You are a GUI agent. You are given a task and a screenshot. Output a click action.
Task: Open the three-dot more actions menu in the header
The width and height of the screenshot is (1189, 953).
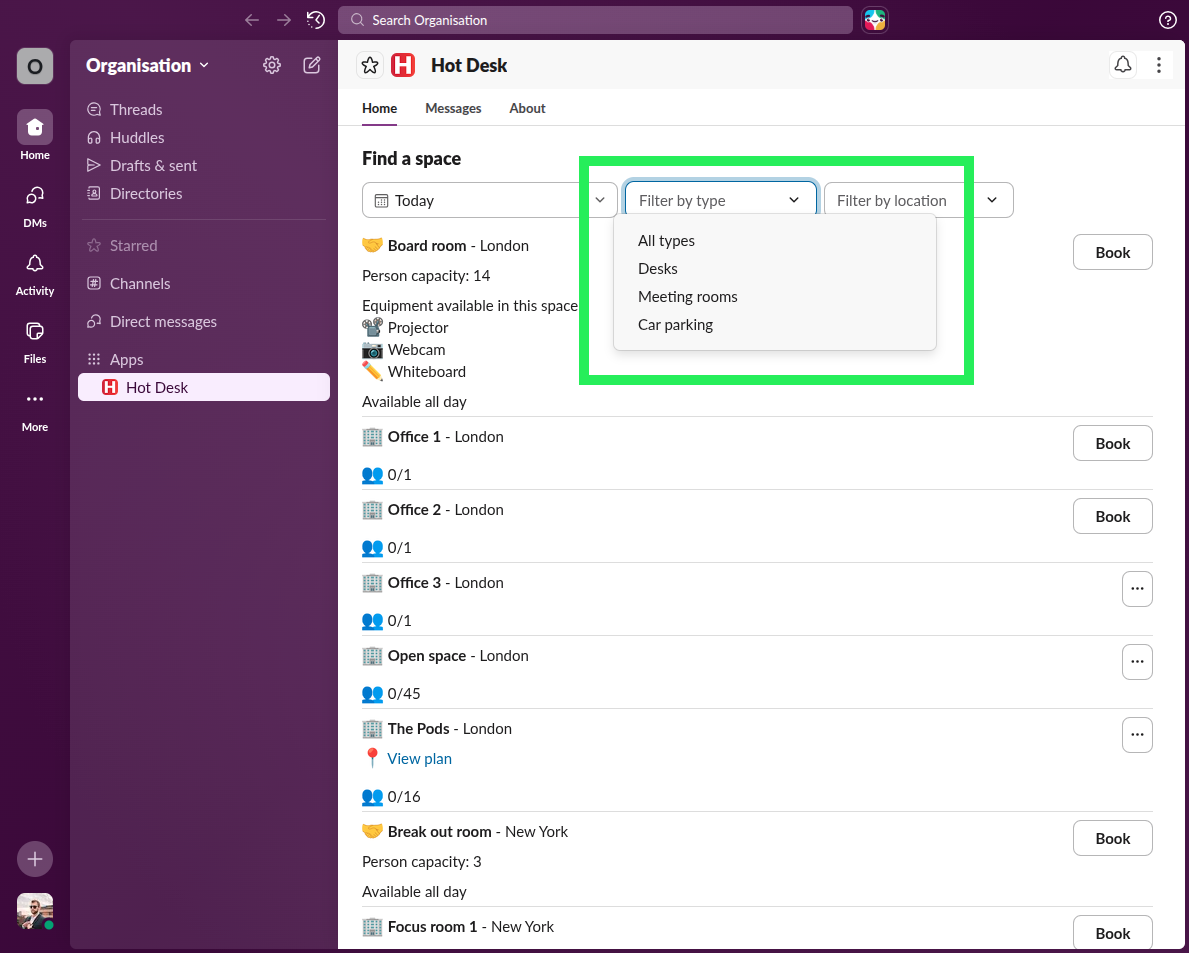tap(1158, 64)
